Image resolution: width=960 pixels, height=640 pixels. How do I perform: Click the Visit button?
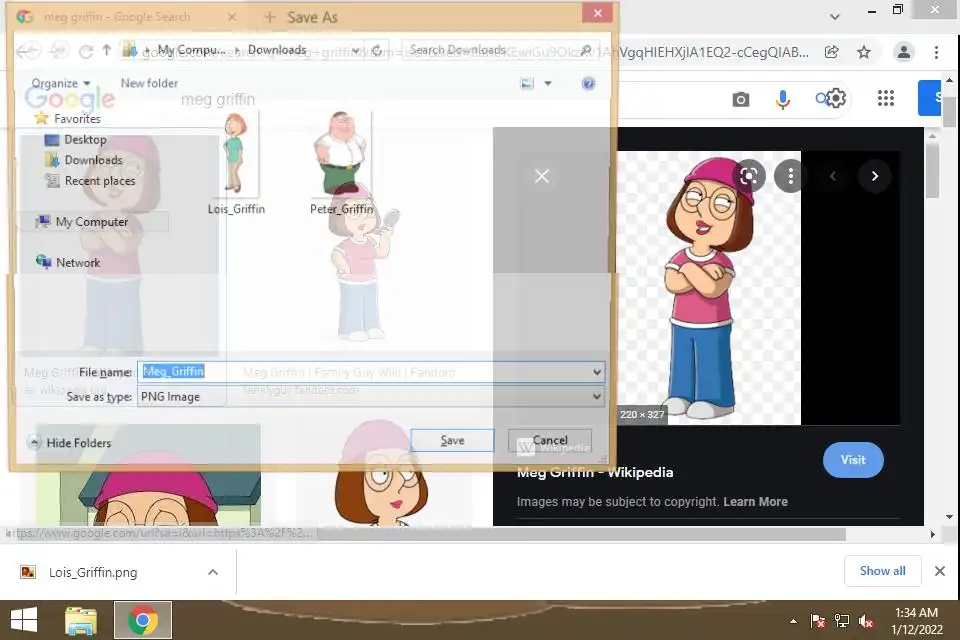853,460
